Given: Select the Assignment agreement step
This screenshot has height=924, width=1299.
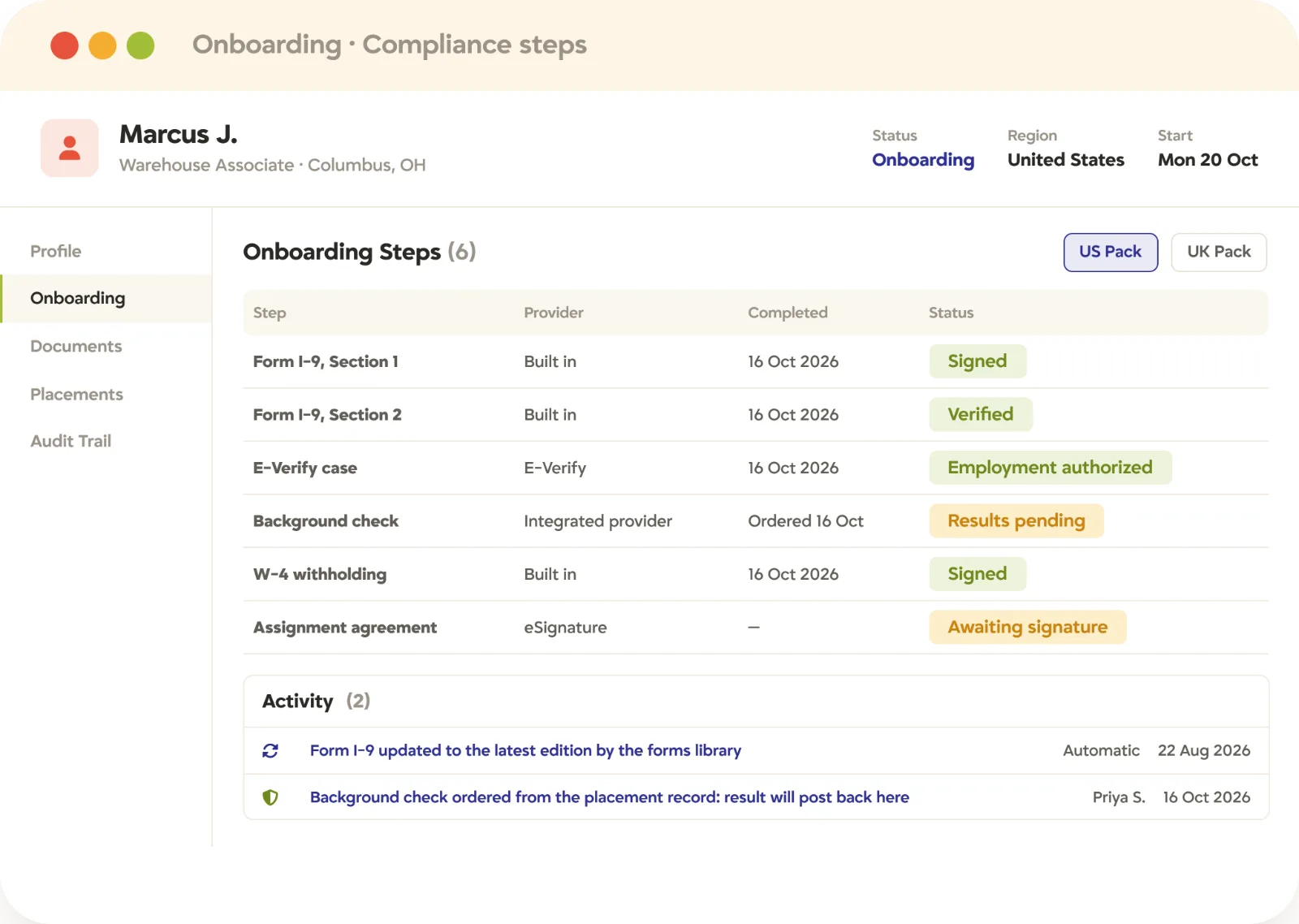Looking at the screenshot, I should point(345,628).
